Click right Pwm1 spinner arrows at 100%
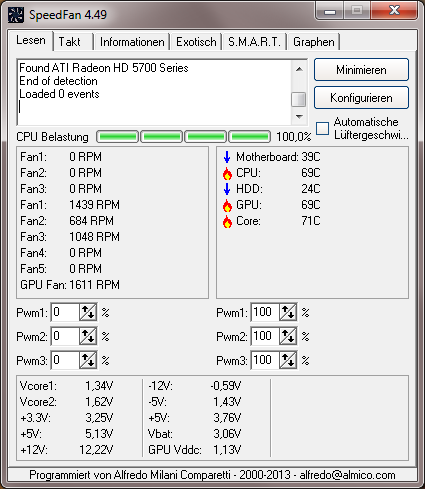Screen dimensions: 425x489 coord(288,312)
